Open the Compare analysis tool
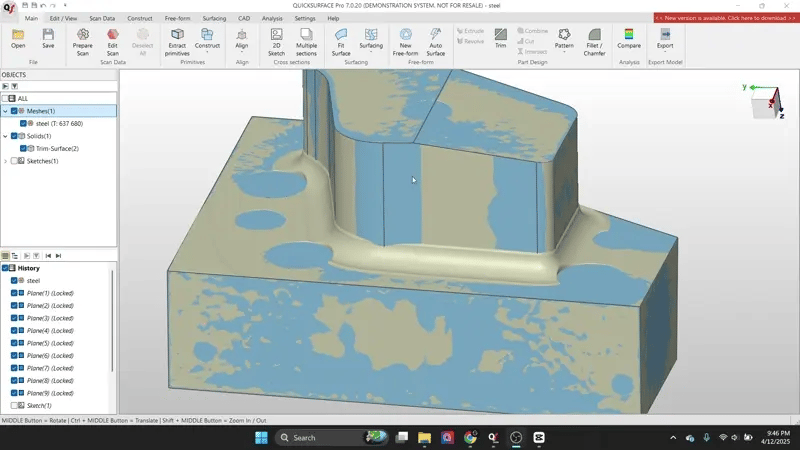The width and height of the screenshot is (800, 450). click(629, 39)
